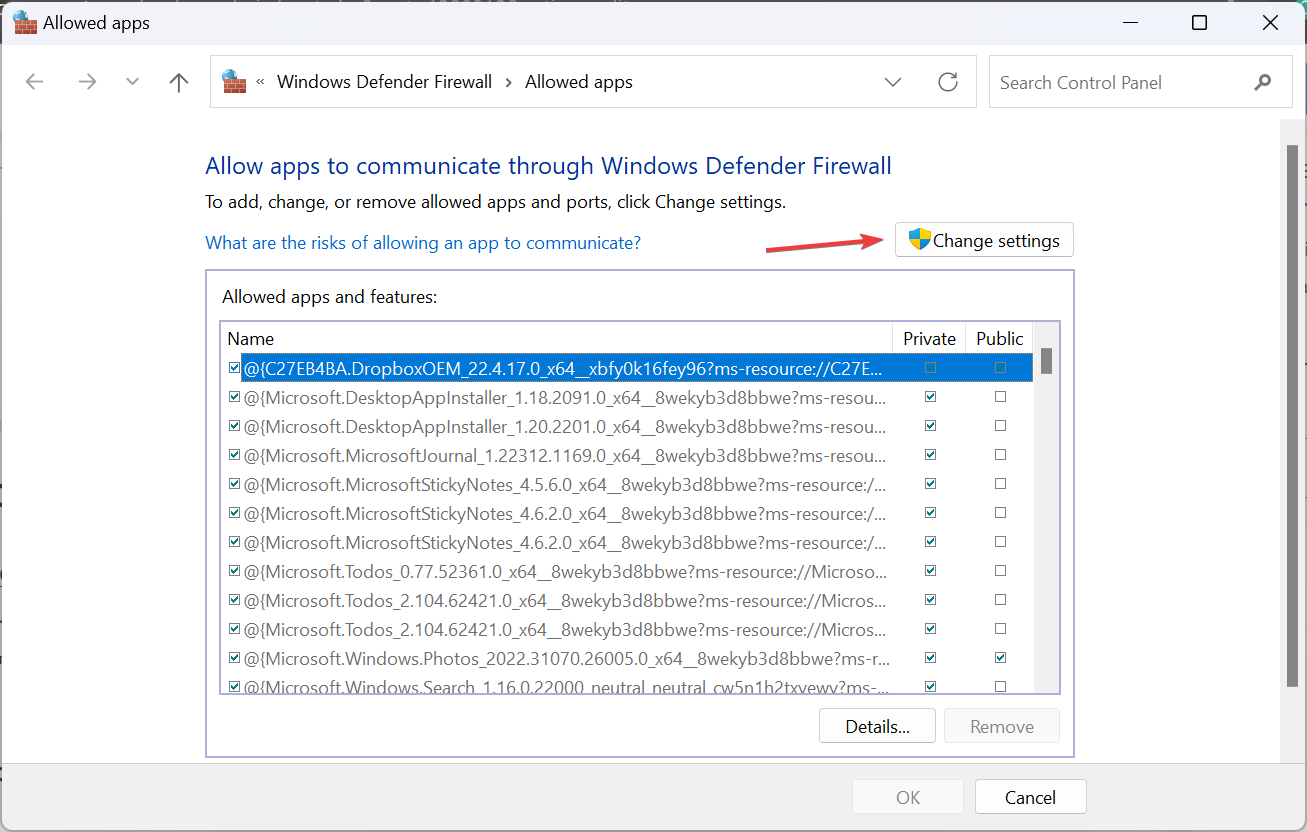The width and height of the screenshot is (1307, 832).
Task: Click the apps list vertical scrollbar thumb
Action: (x=1046, y=361)
